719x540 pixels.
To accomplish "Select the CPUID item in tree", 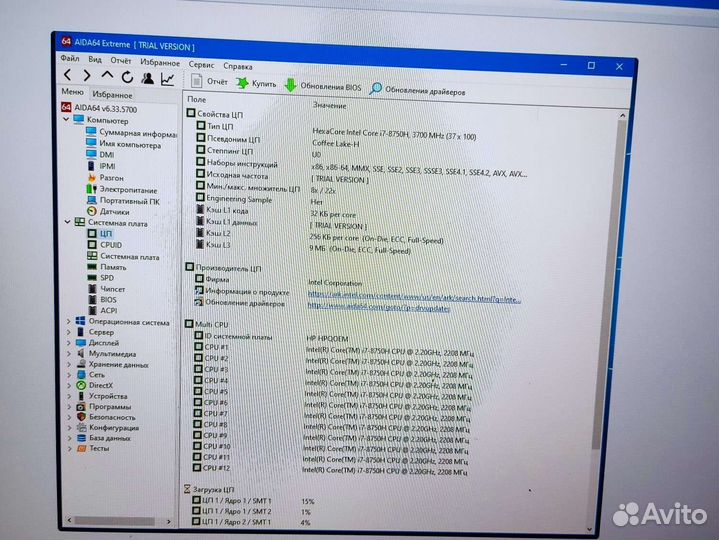I will tap(110, 244).
